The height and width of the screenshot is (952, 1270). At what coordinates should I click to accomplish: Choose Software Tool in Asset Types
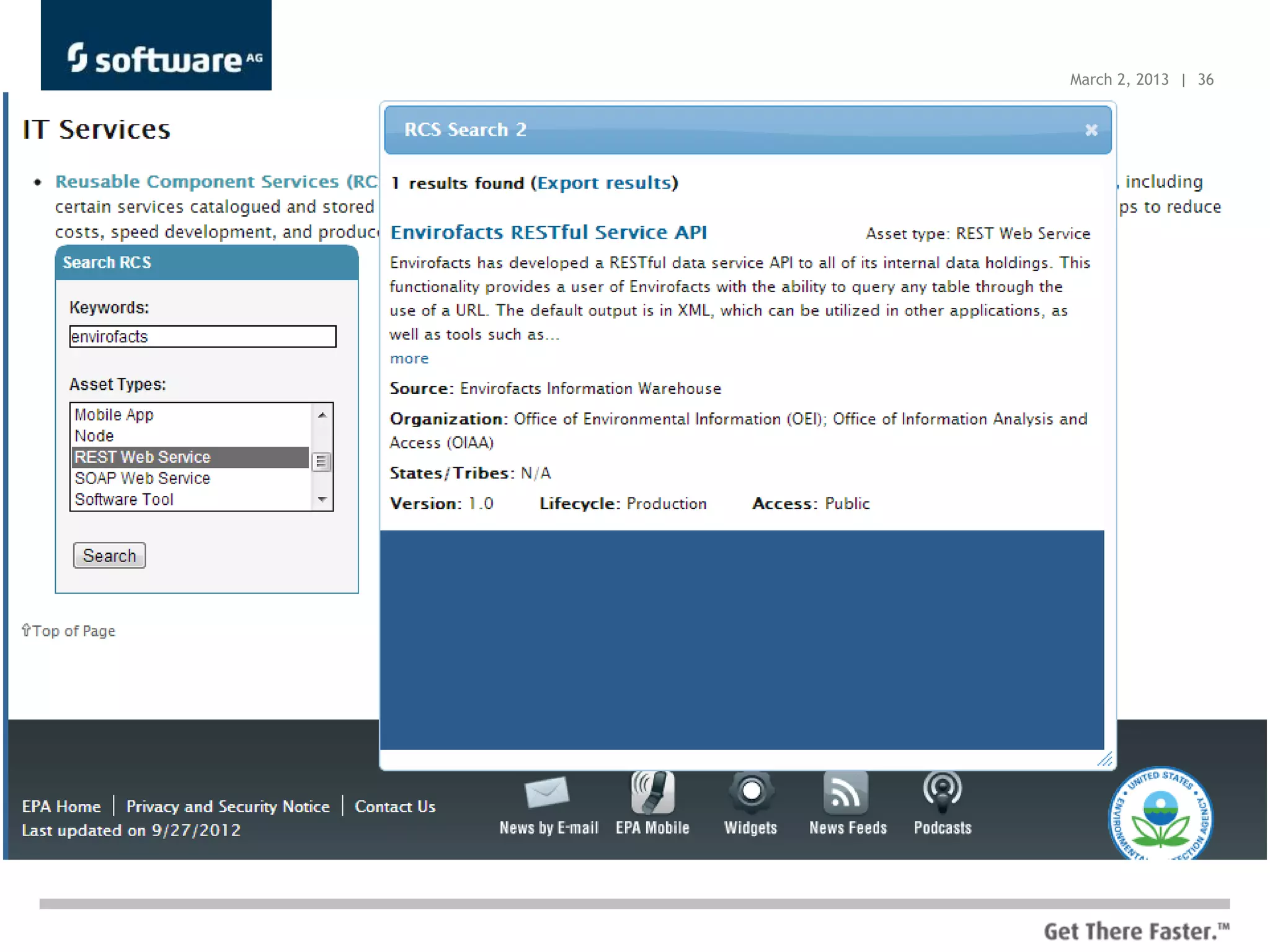pyautogui.click(x=124, y=500)
